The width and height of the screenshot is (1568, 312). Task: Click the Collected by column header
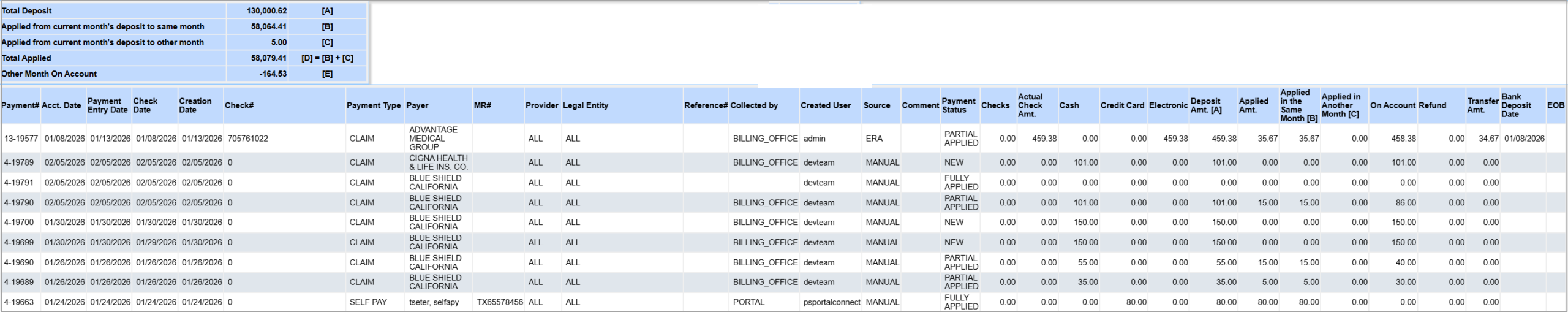pos(753,105)
